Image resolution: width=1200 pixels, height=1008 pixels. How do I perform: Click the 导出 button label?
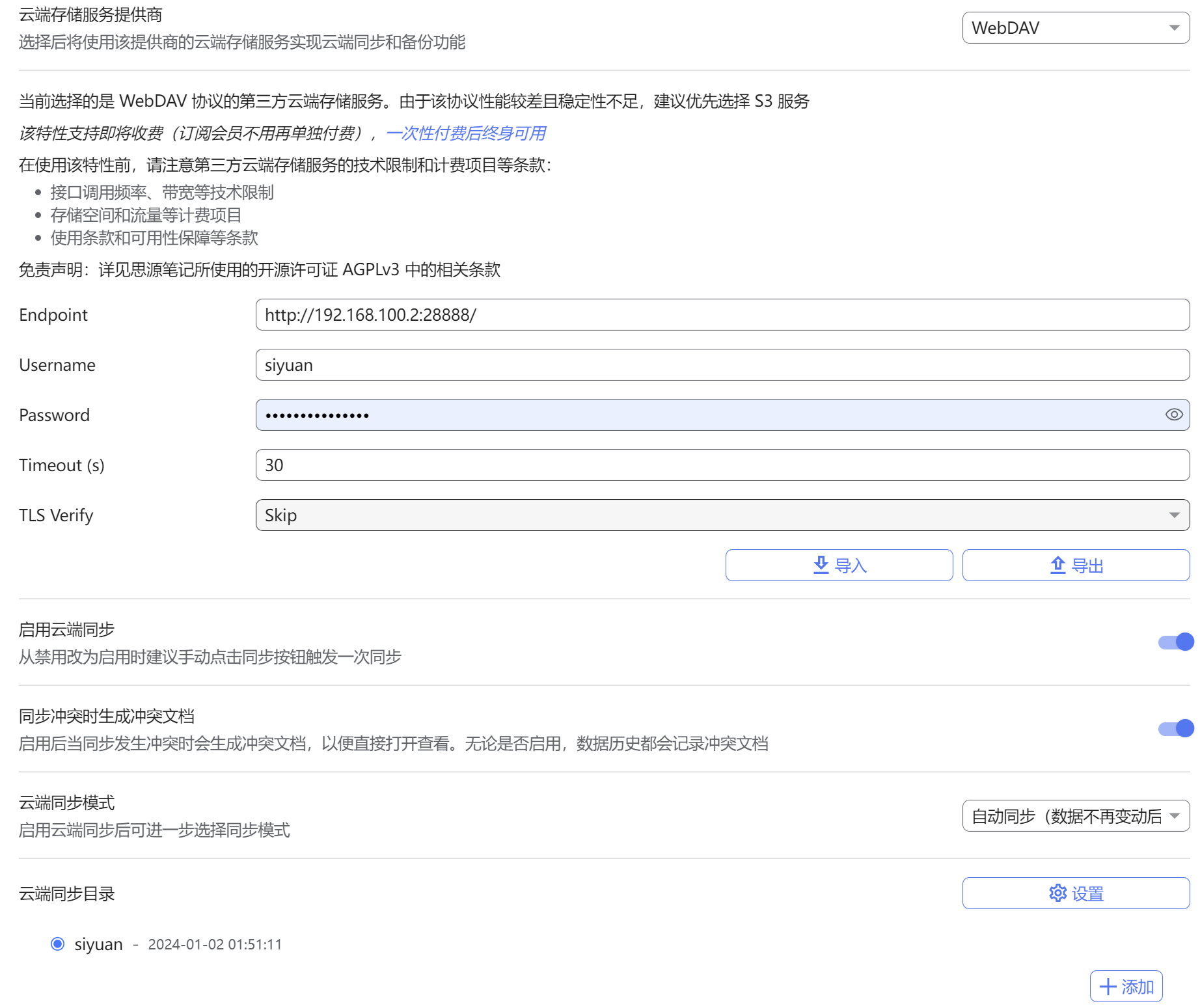pyautogui.click(x=1087, y=565)
